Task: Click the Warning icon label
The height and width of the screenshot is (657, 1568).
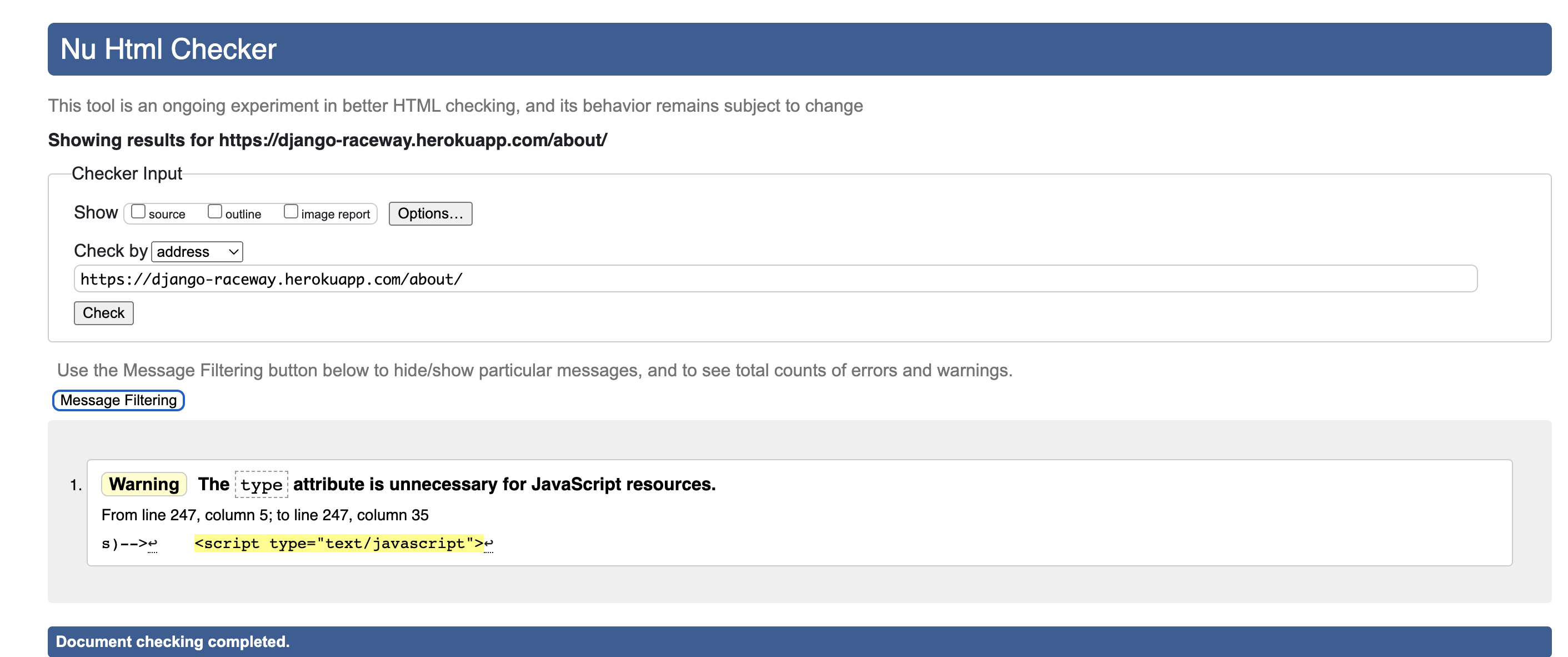Action: pos(144,484)
